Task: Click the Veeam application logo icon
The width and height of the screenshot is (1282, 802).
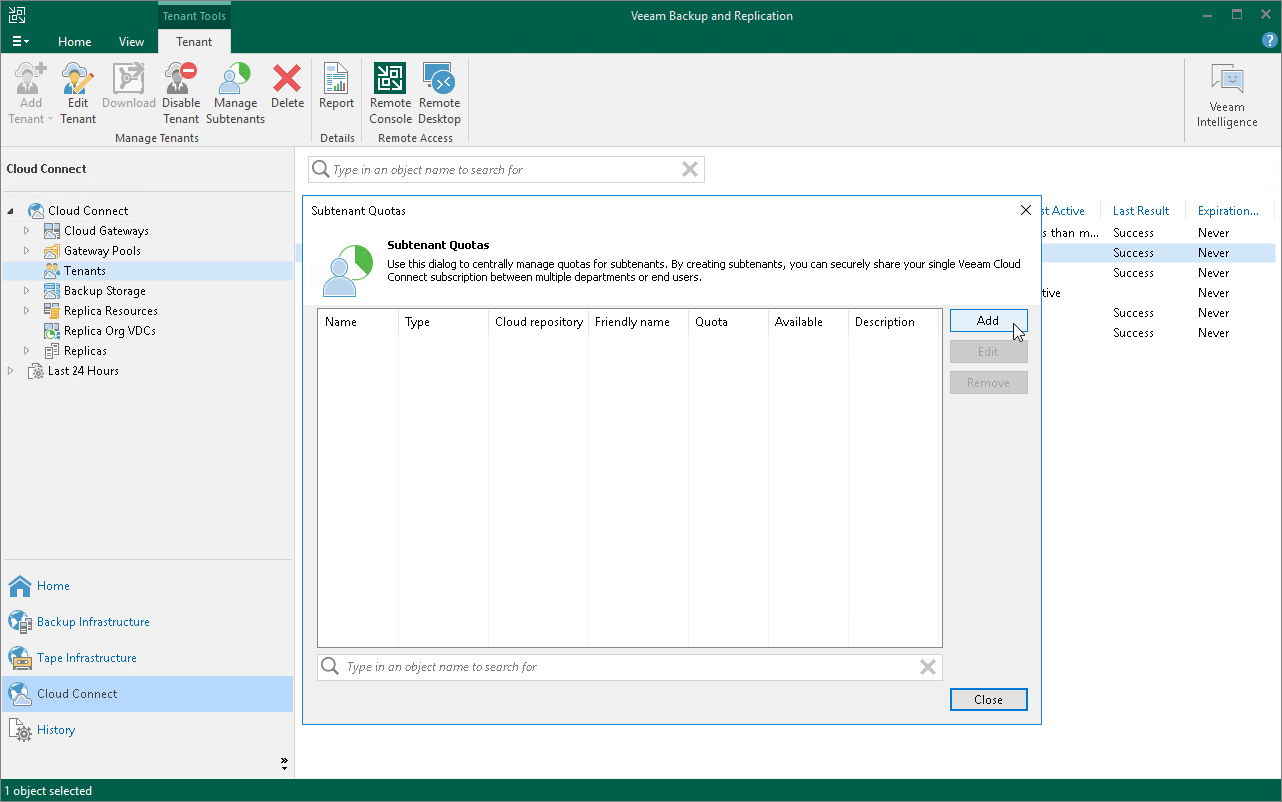Action: tap(16, 15)
